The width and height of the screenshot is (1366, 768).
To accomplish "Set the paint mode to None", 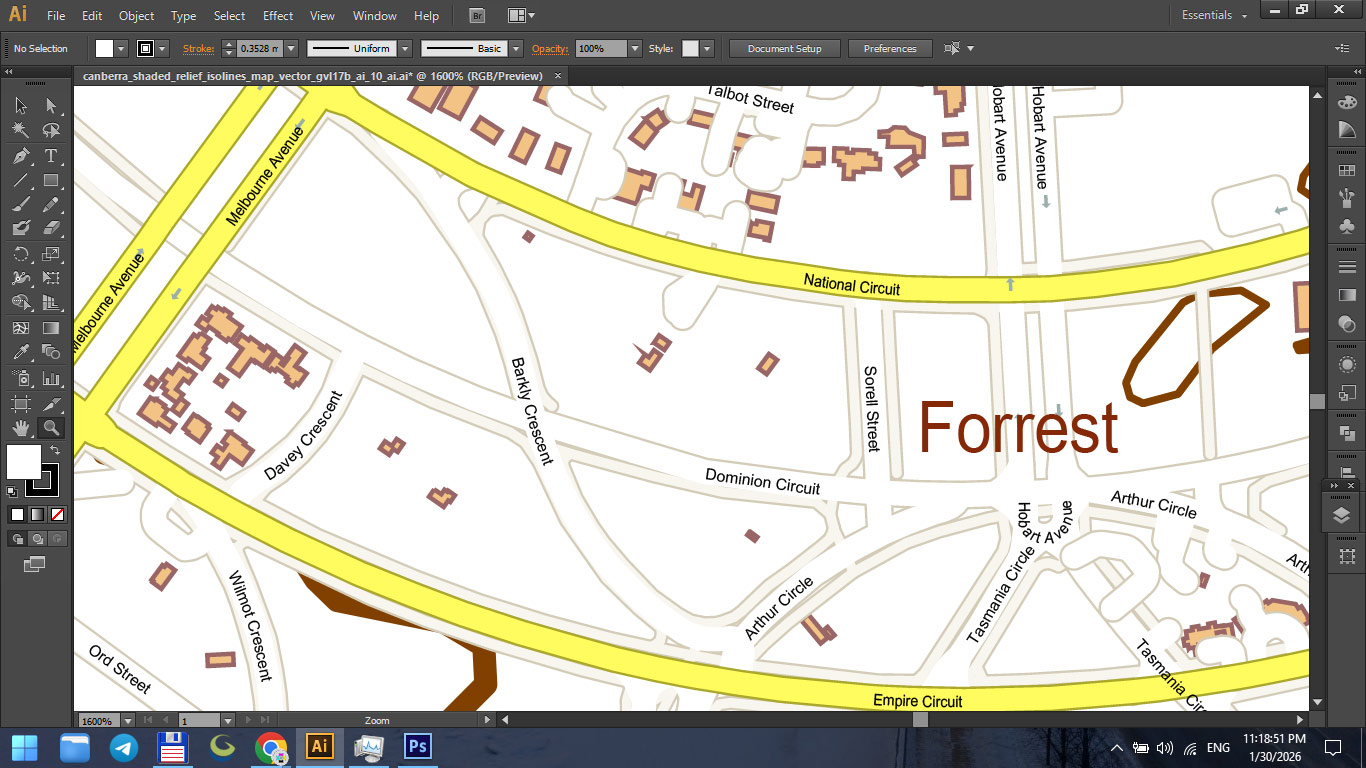I will (58, 515).
